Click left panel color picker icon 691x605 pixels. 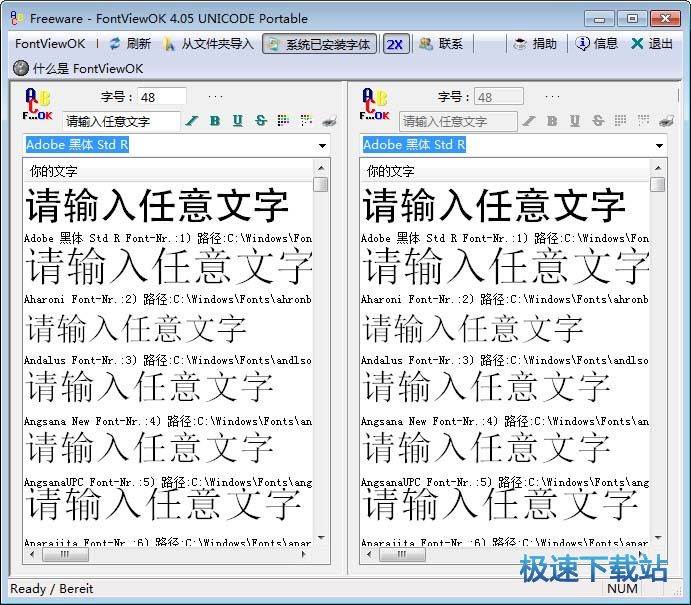[283, 121]
